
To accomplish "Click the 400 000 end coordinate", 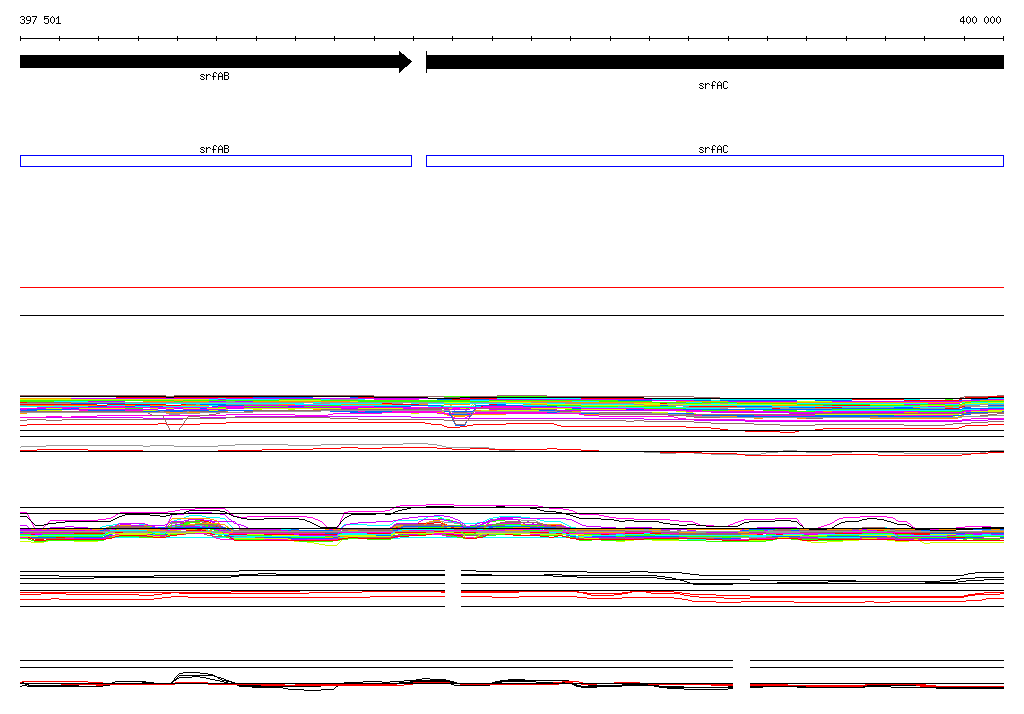I will 980,20.
